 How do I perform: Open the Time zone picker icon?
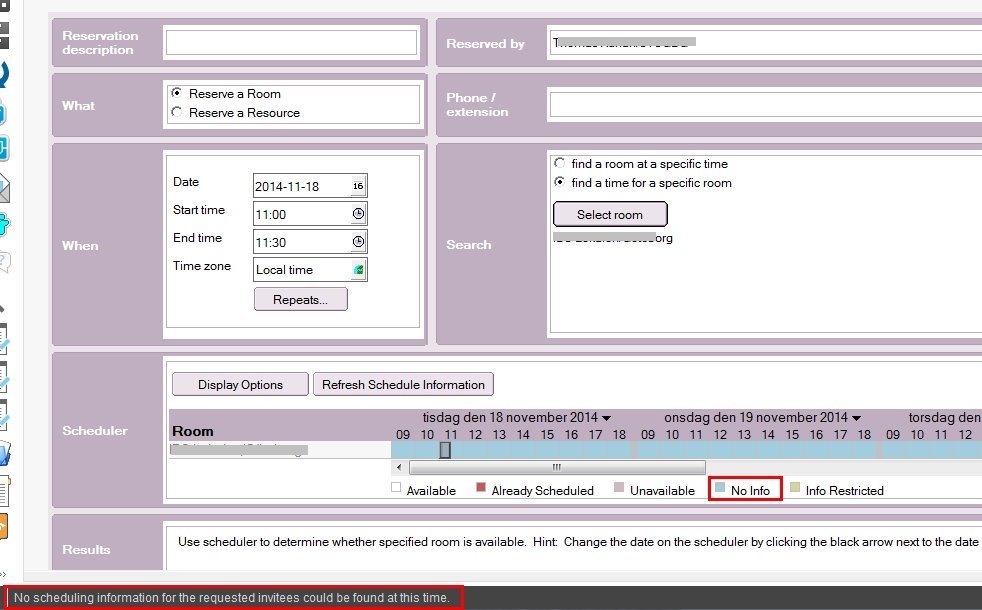[x=358, y=270]
